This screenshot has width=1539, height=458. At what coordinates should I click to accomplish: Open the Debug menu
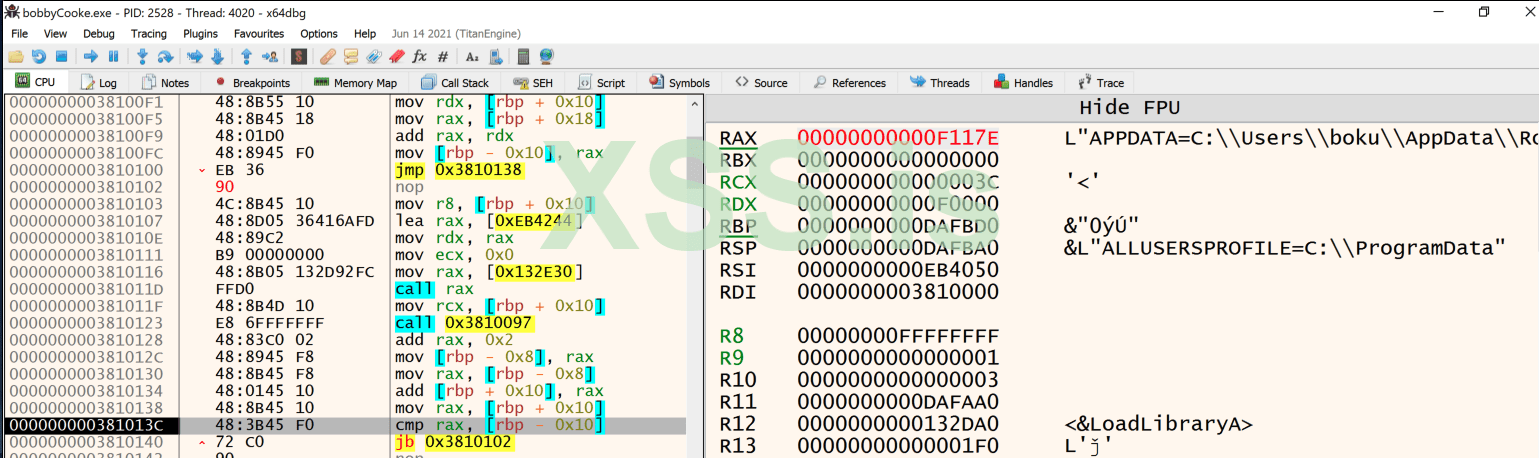(99, 33)
